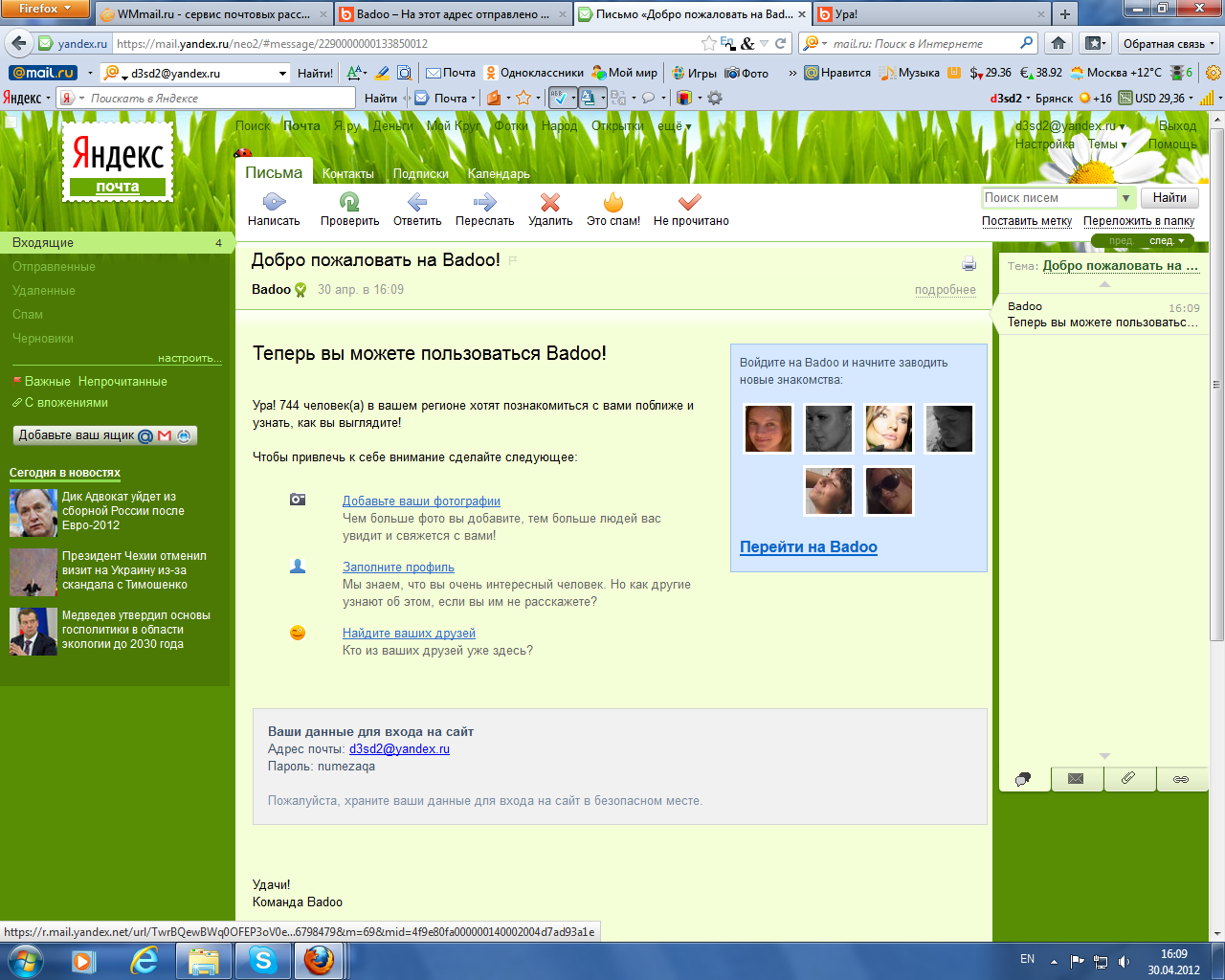Focus the Поиск писем search field
Image resolution: width=1225 pixels, height=980 pixels.
[x=1050, y=198]
